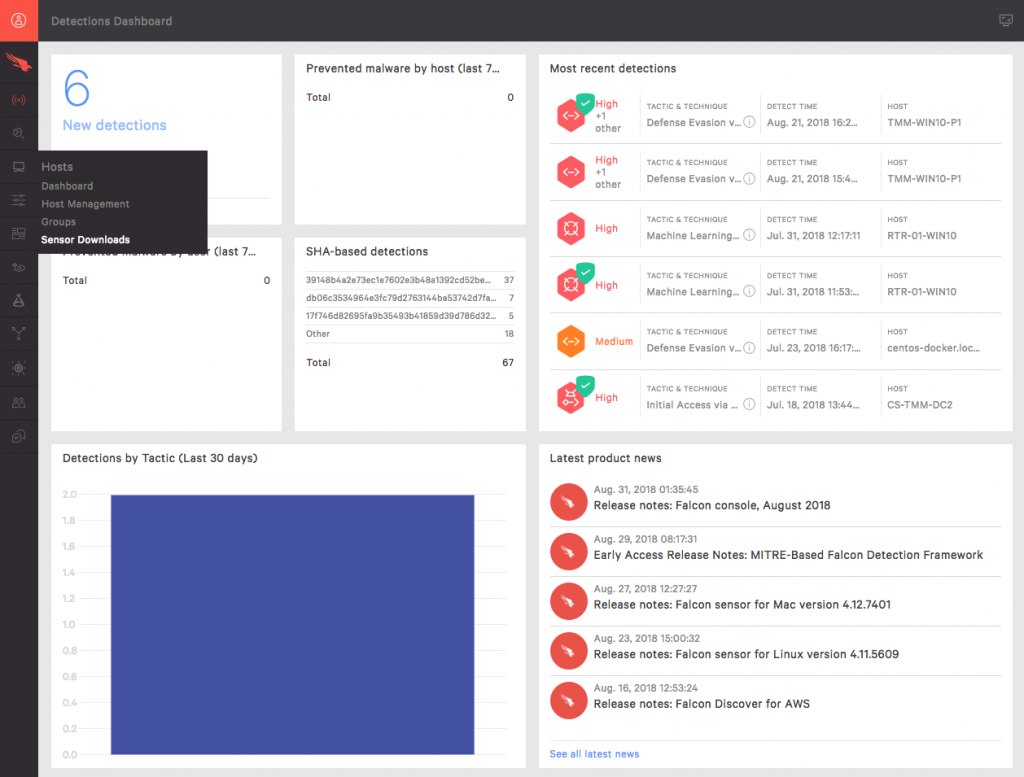Open the Discover eye sidebar icon
Image resolution: width=1024 pixels, height=777 pixels.
(x=19, y=267)
